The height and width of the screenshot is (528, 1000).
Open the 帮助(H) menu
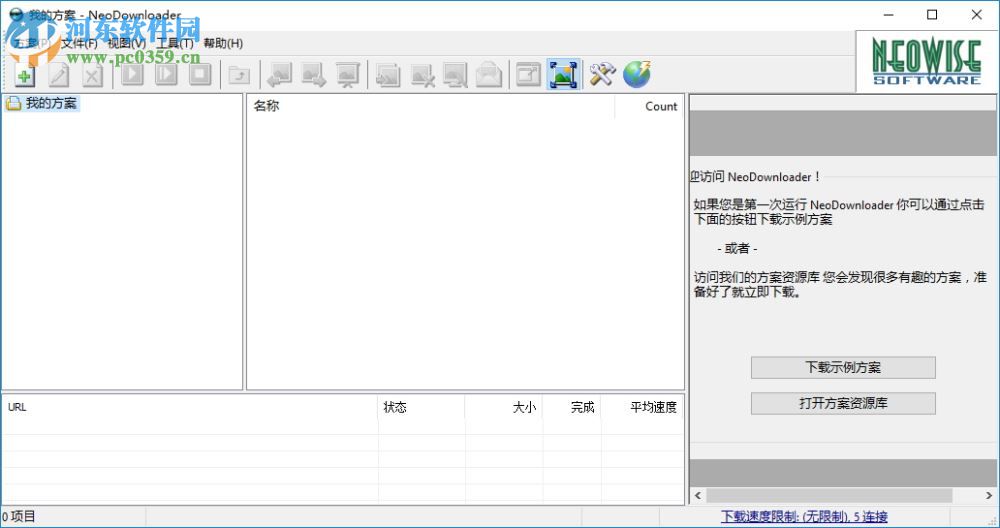click(x=223, y=43)
